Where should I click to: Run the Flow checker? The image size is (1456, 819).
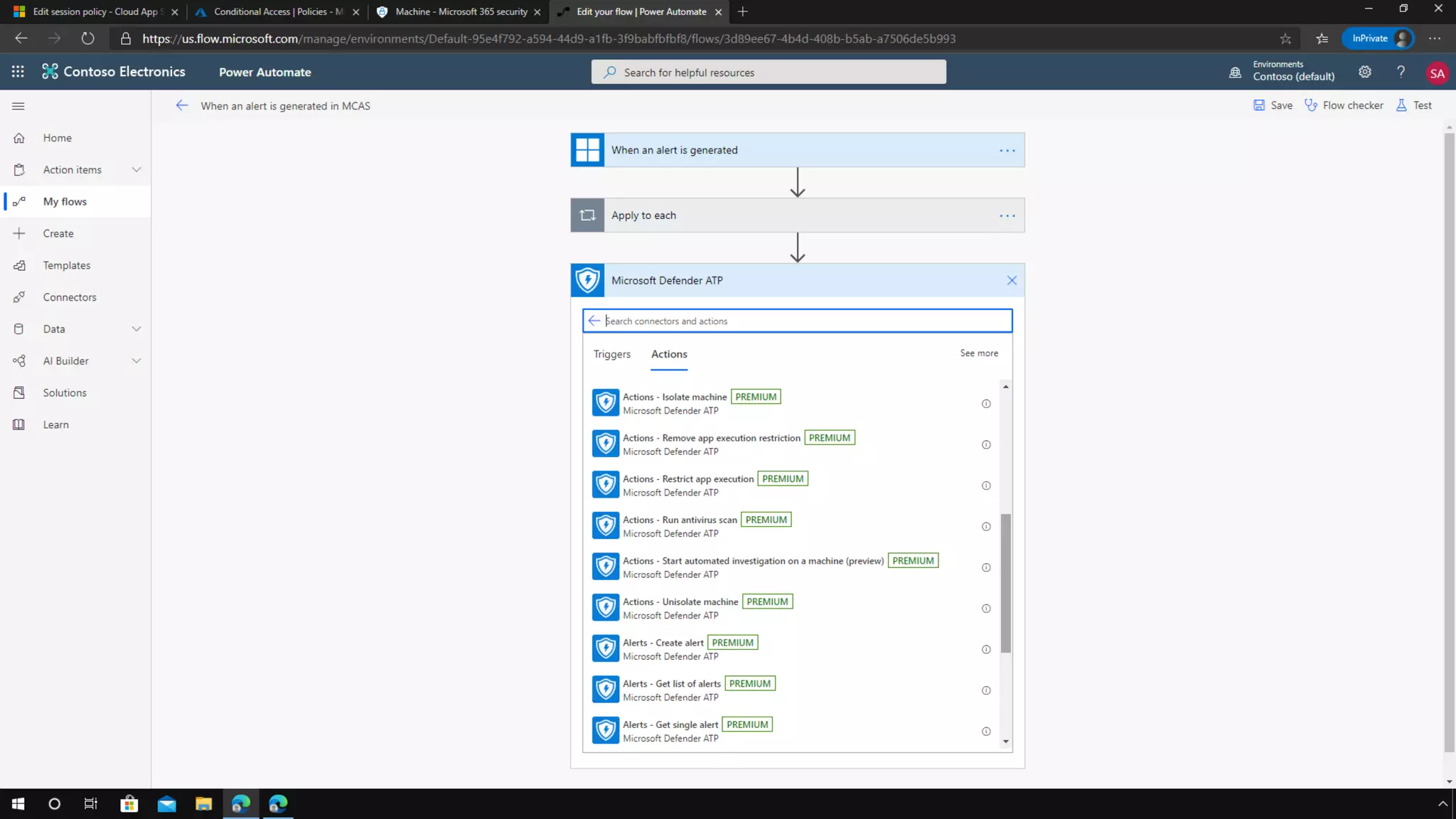(1344, 105)
